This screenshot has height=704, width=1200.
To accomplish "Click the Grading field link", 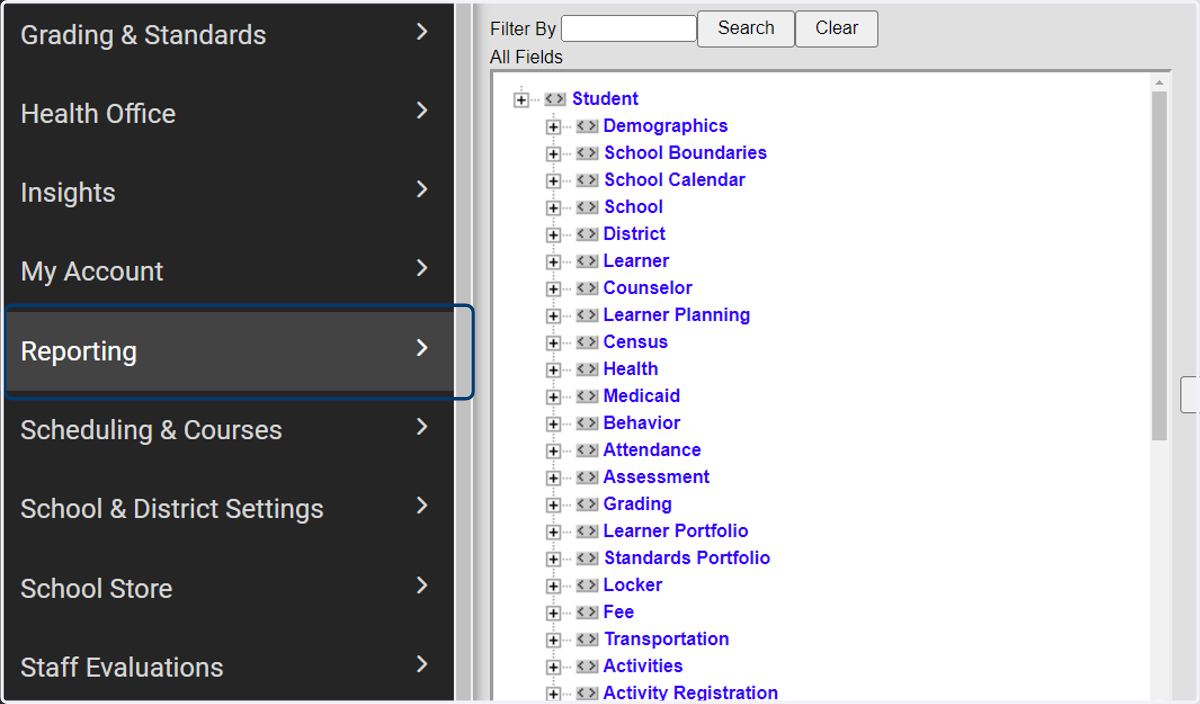I will tap(637, 504).
